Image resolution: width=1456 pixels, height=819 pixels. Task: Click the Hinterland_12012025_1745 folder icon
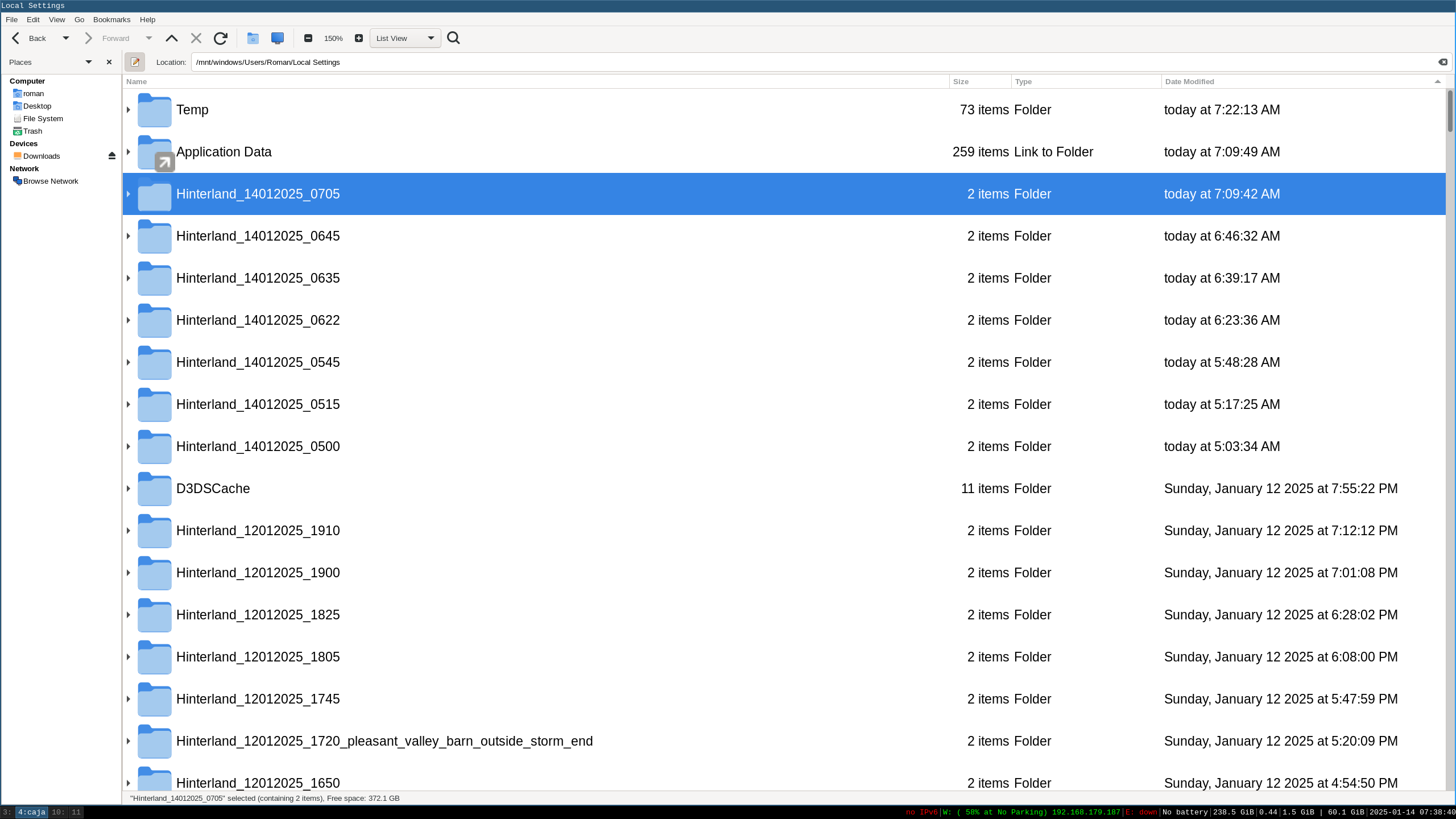click(155, 699)
